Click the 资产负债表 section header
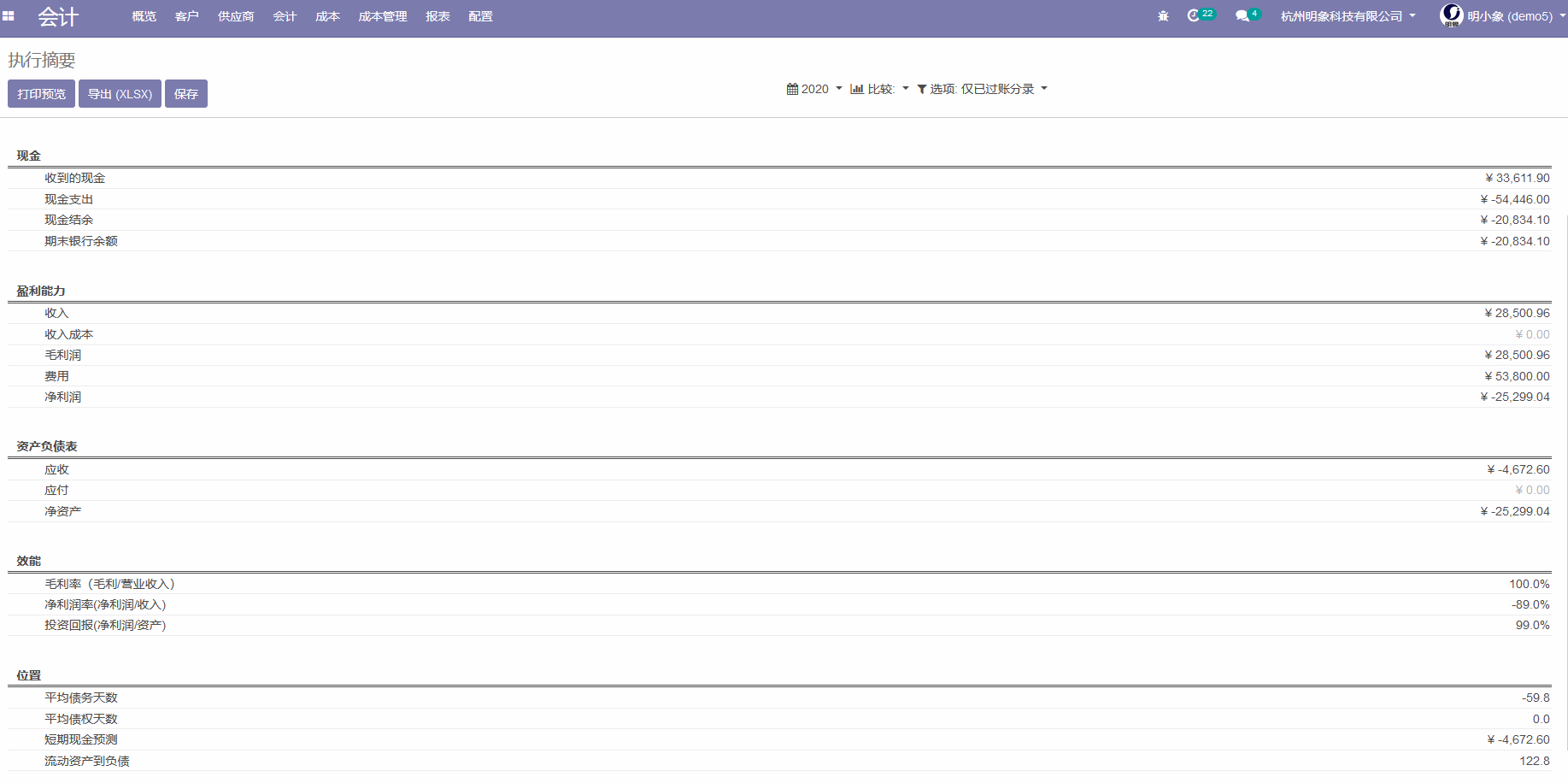The image size is (1568, 783). tap(47, 446)
